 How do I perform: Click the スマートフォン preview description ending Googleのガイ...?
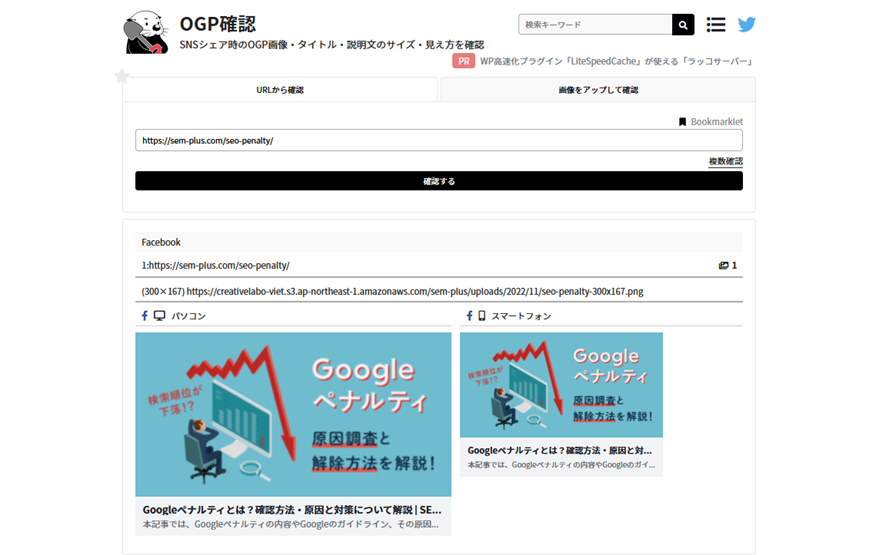pyautogui.click(x=561, y=465)
